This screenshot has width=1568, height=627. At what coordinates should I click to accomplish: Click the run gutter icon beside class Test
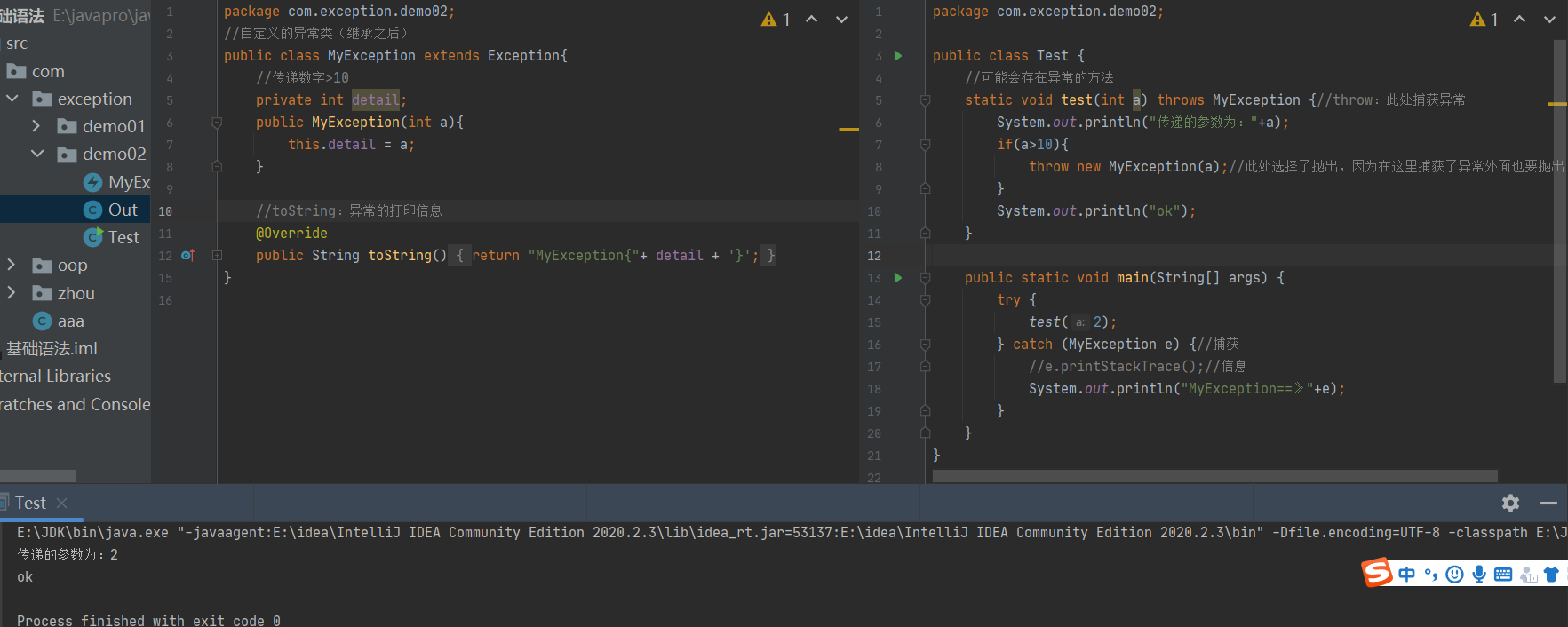[x=898, y=56]
